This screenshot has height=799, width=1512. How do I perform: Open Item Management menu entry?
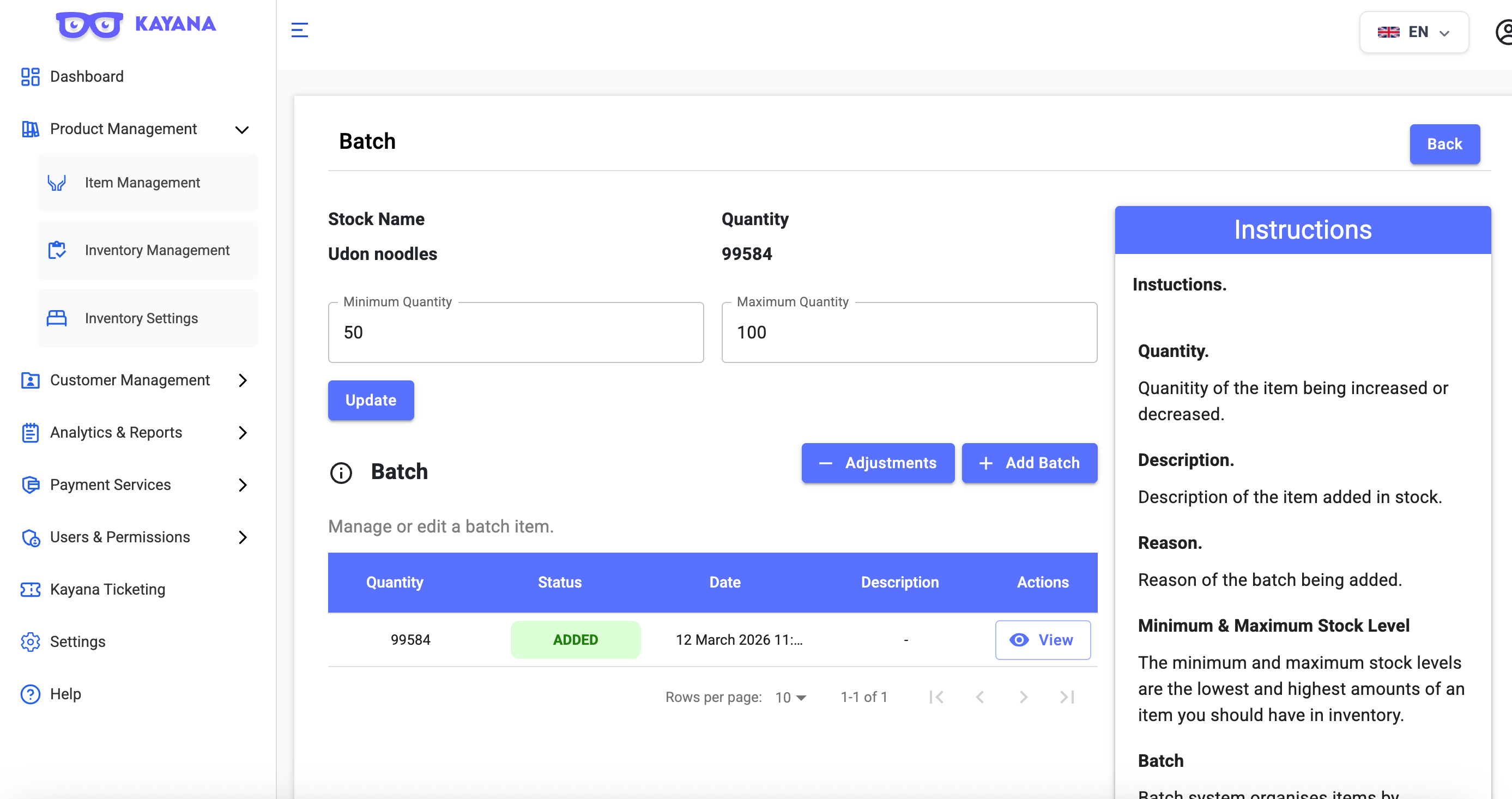click(147, 183)
